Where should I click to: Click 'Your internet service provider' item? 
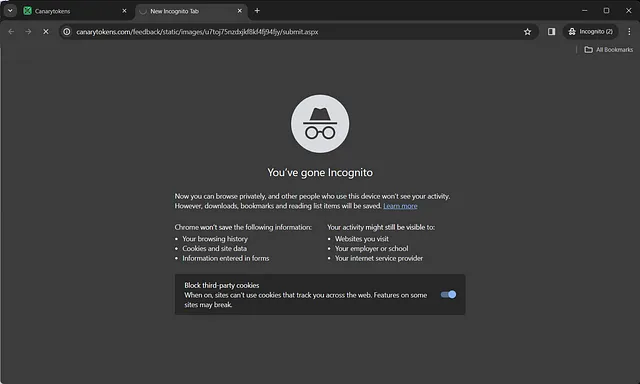[379, 258]
